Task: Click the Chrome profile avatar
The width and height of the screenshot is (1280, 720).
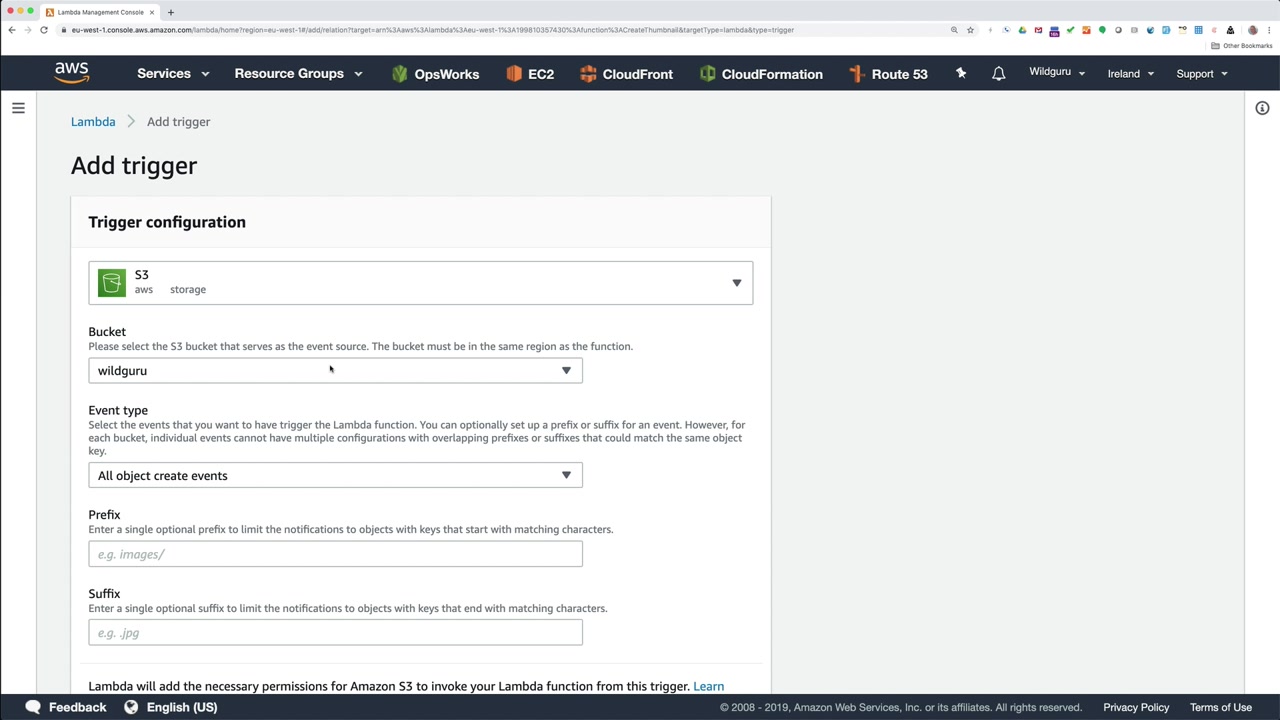Action: 1253,30
